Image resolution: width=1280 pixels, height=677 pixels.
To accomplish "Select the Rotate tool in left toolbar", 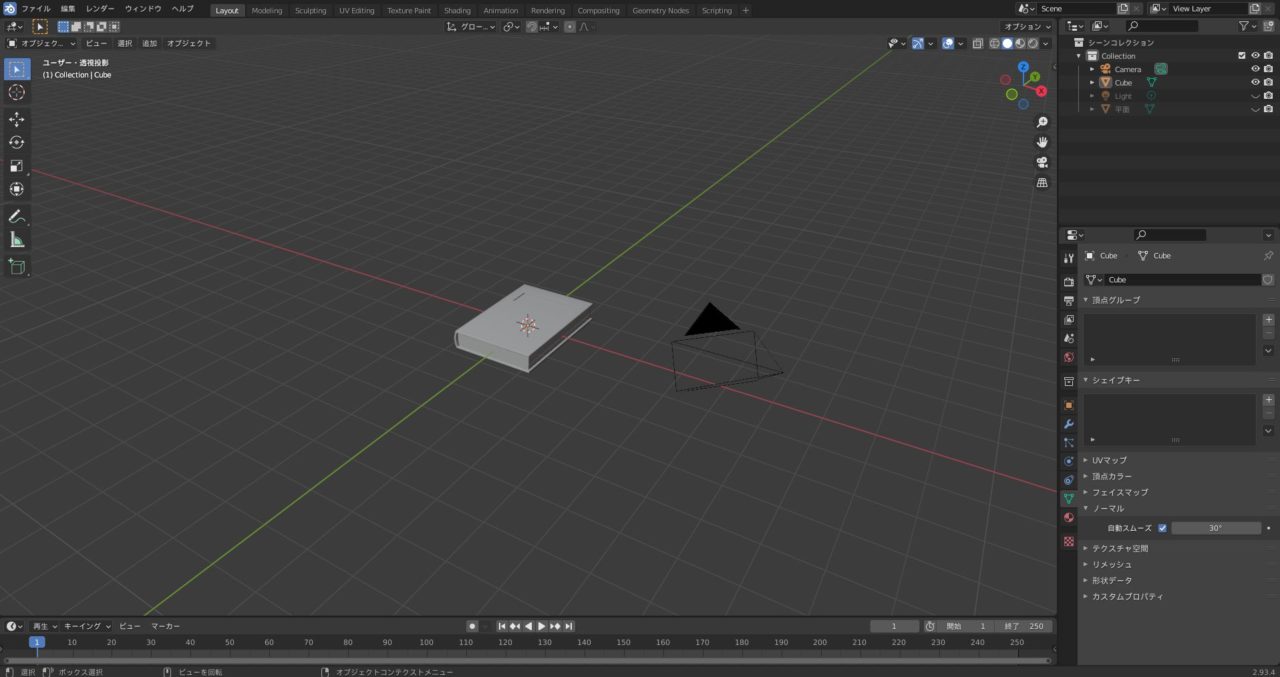I will pyautogui.click(x=17, y=142).
